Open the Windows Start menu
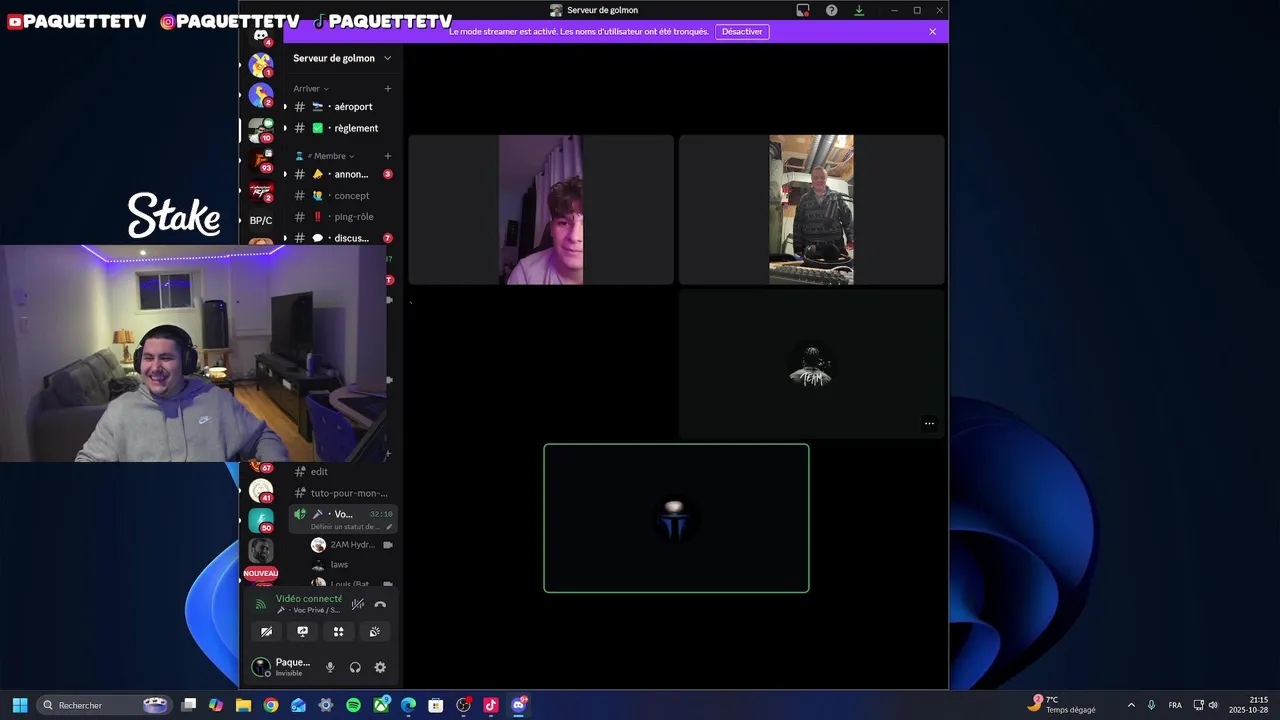Image resolution: width=1280 pixels, height=720 pixels. coord(20,705)
